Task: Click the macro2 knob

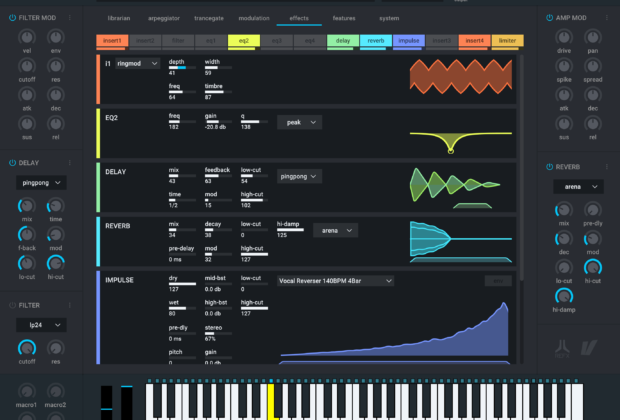Action: pyautogui.click(x=56, y=392)
